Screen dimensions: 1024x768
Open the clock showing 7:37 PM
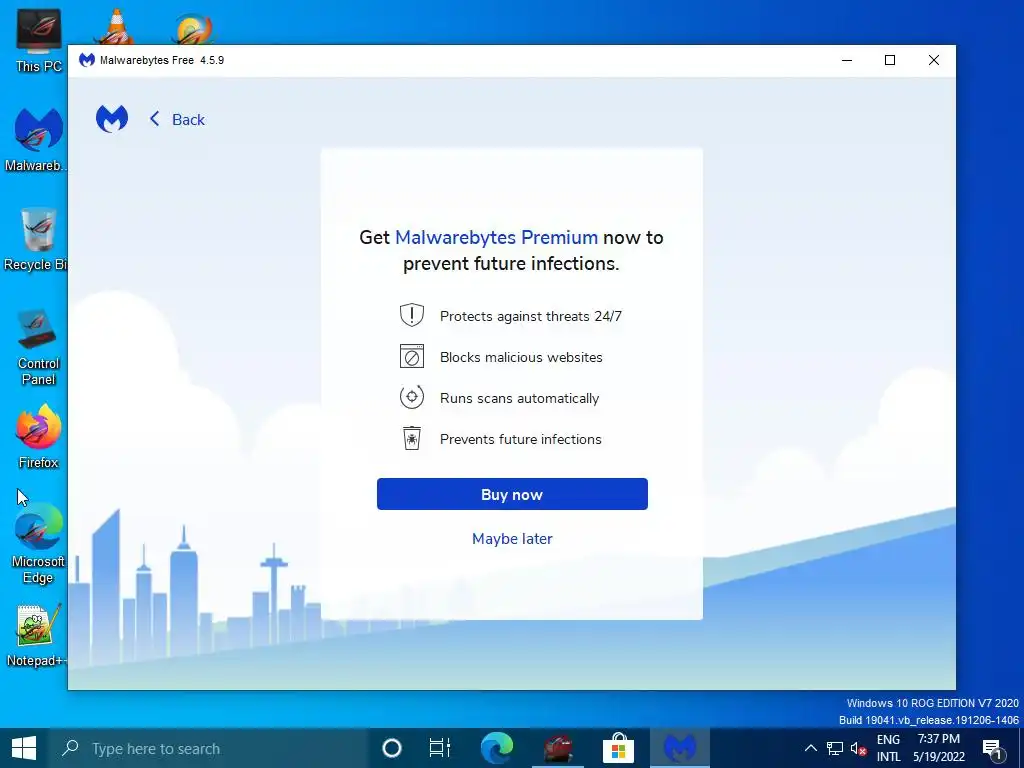tap(938, 748)
